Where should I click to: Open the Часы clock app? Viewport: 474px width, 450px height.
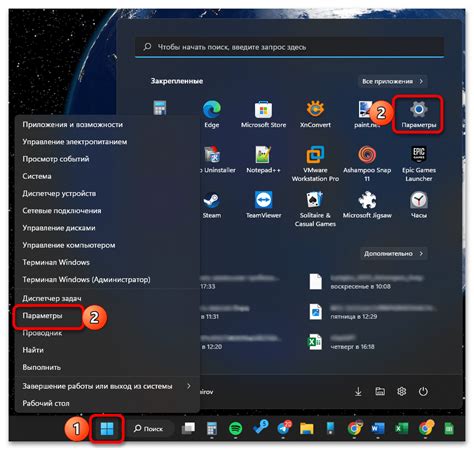tap(419, 205)
